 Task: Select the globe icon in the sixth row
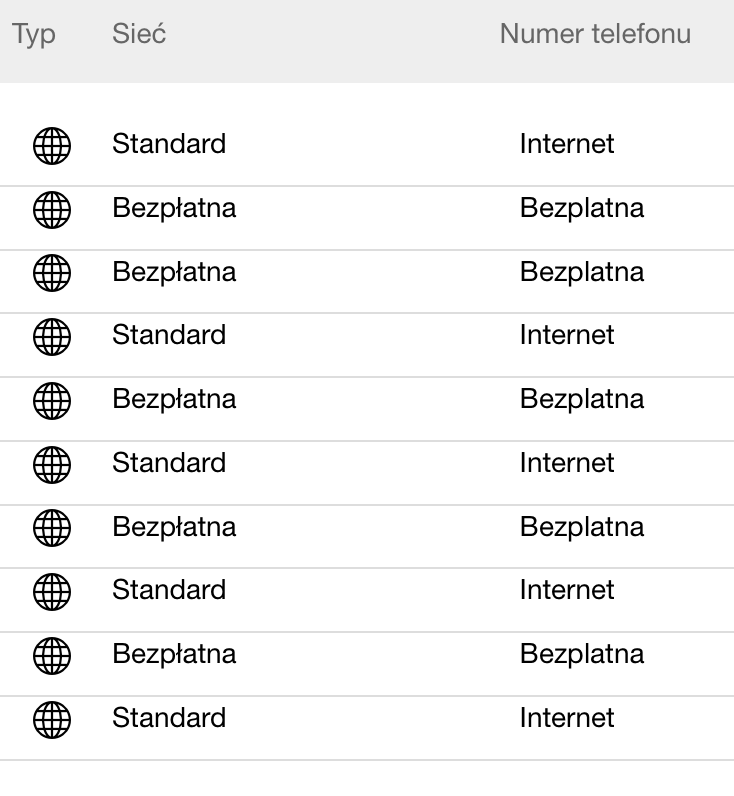[x=52, y=465]
